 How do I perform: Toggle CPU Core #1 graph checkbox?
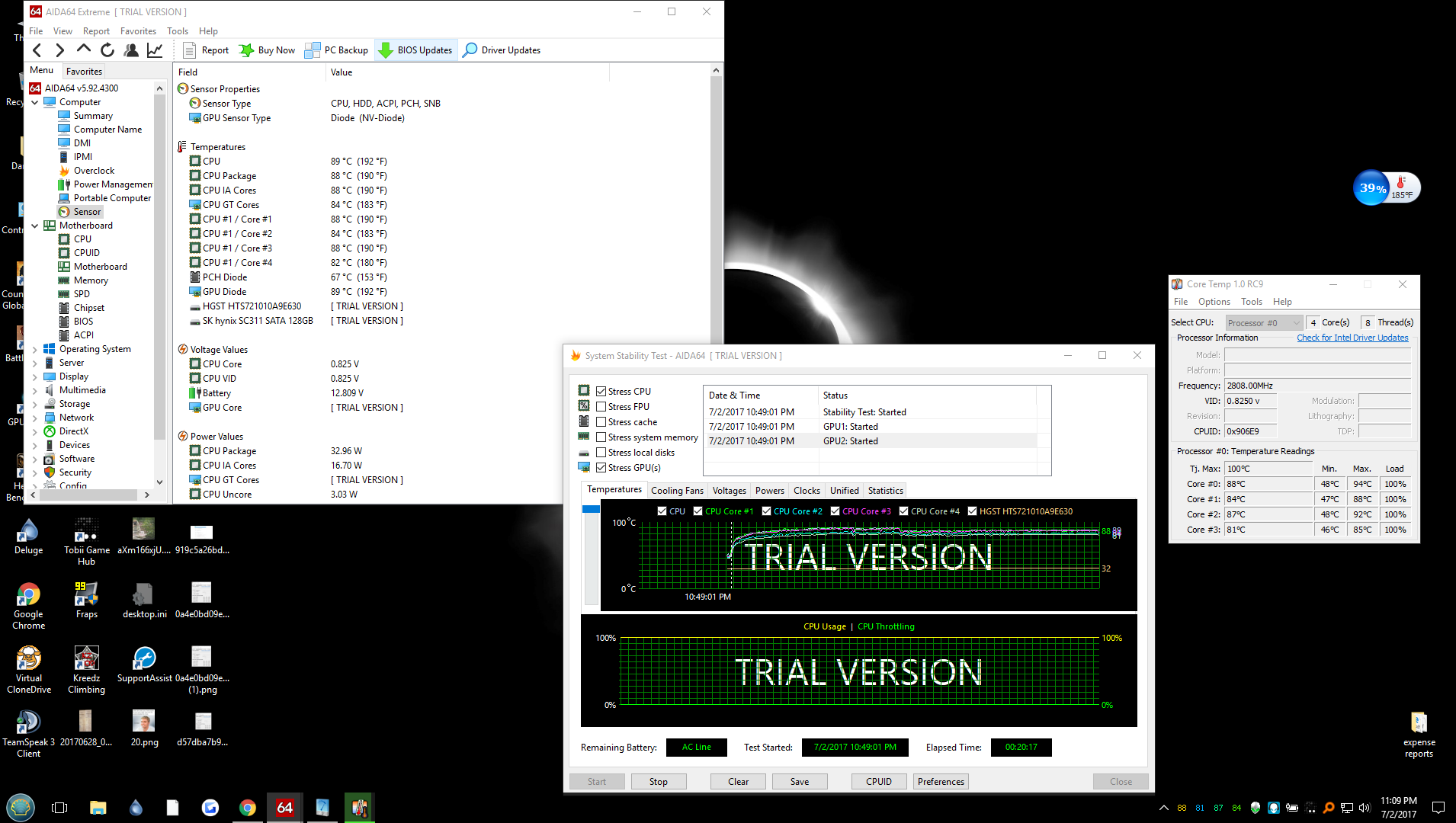click(698, 511)
